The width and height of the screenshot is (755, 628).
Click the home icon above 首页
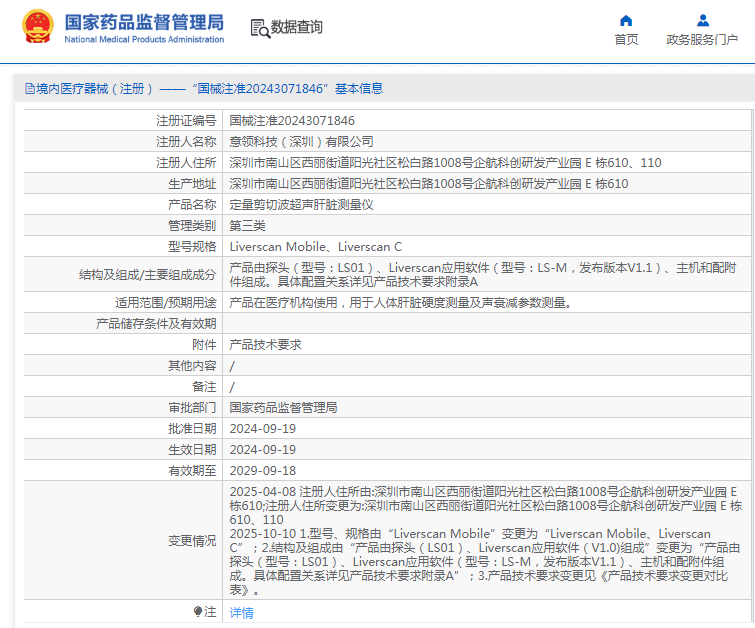[x=626, y=20]
